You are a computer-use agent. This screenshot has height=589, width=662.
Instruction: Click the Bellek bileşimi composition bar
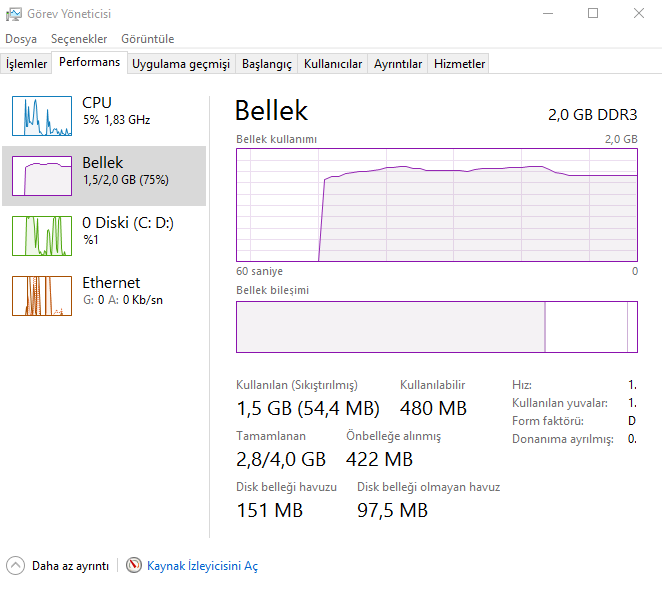pyautogui.click(x=437, y=326)
